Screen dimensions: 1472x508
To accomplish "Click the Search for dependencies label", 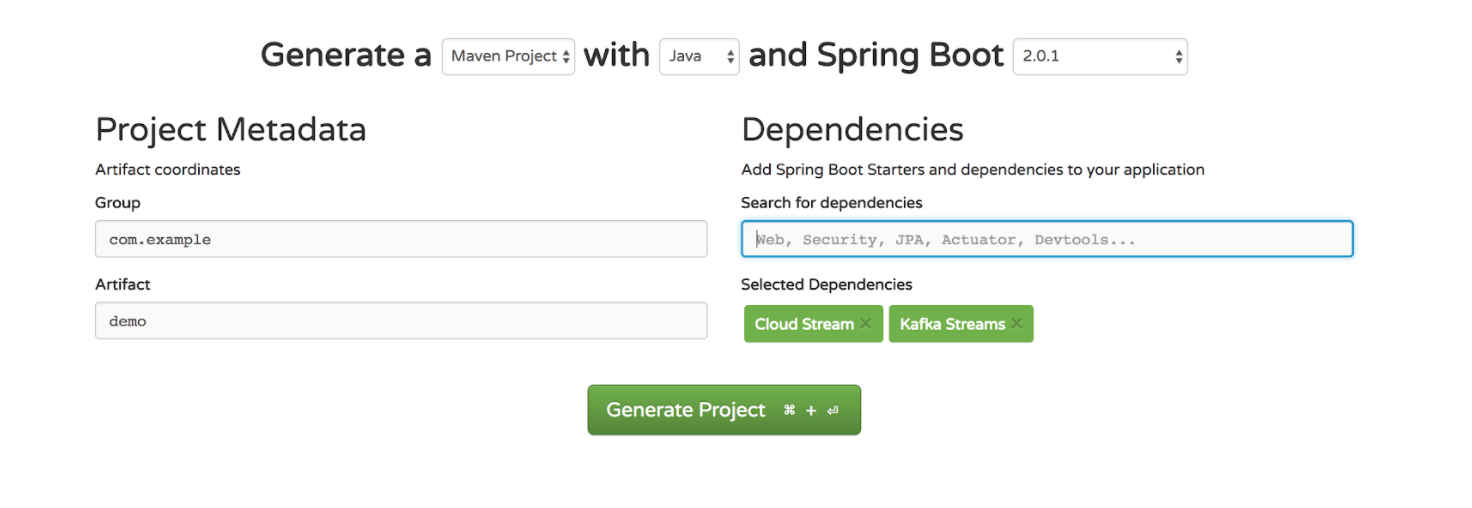I will click(x=832, y=203).
